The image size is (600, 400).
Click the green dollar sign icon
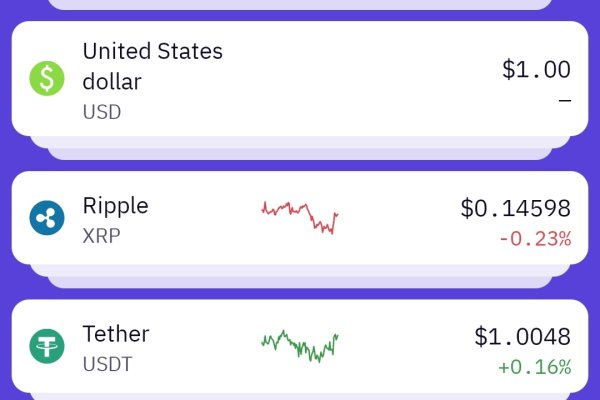(47, 78)
